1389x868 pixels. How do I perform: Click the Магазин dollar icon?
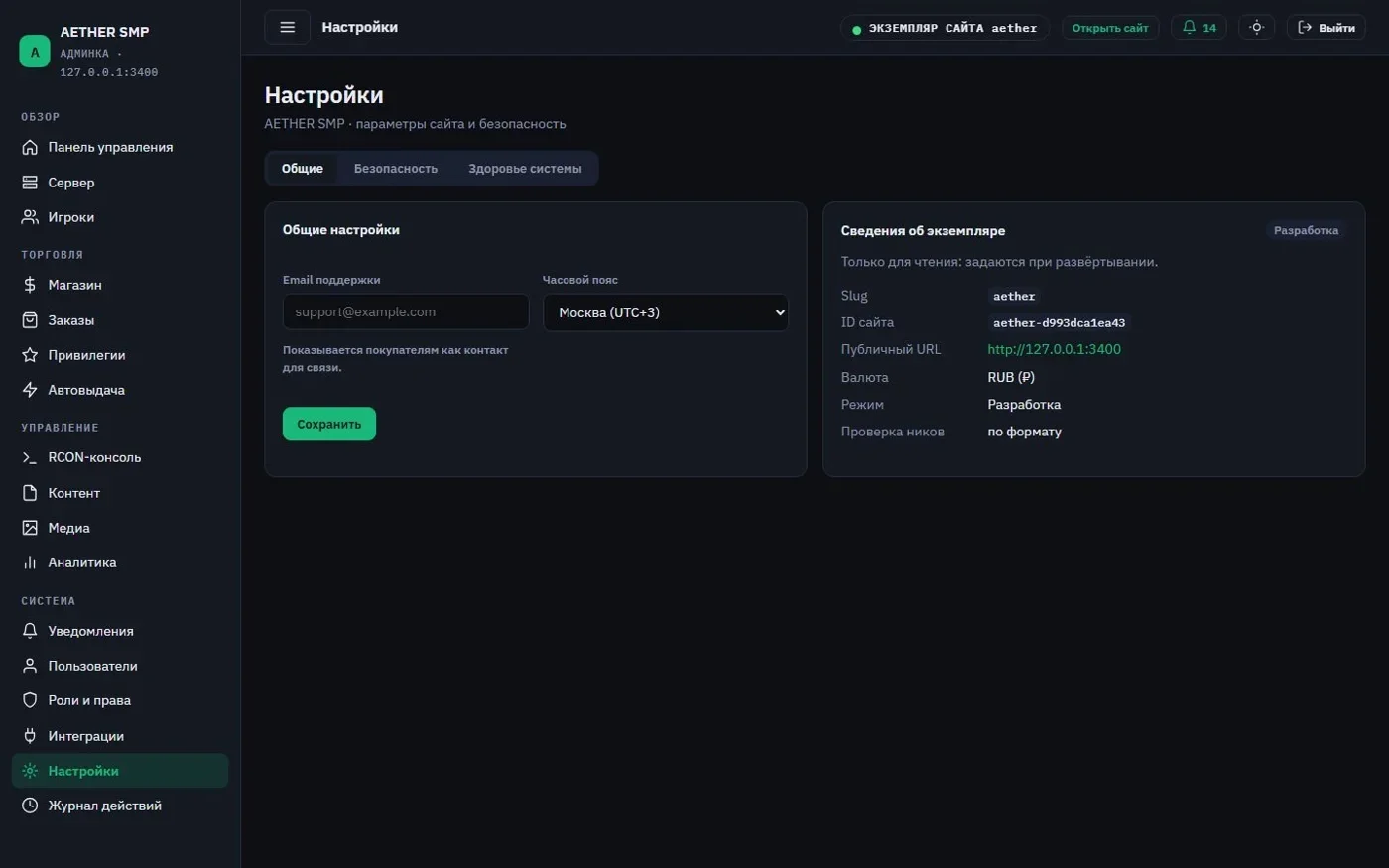pyautogui.click(x=30, y=285)
